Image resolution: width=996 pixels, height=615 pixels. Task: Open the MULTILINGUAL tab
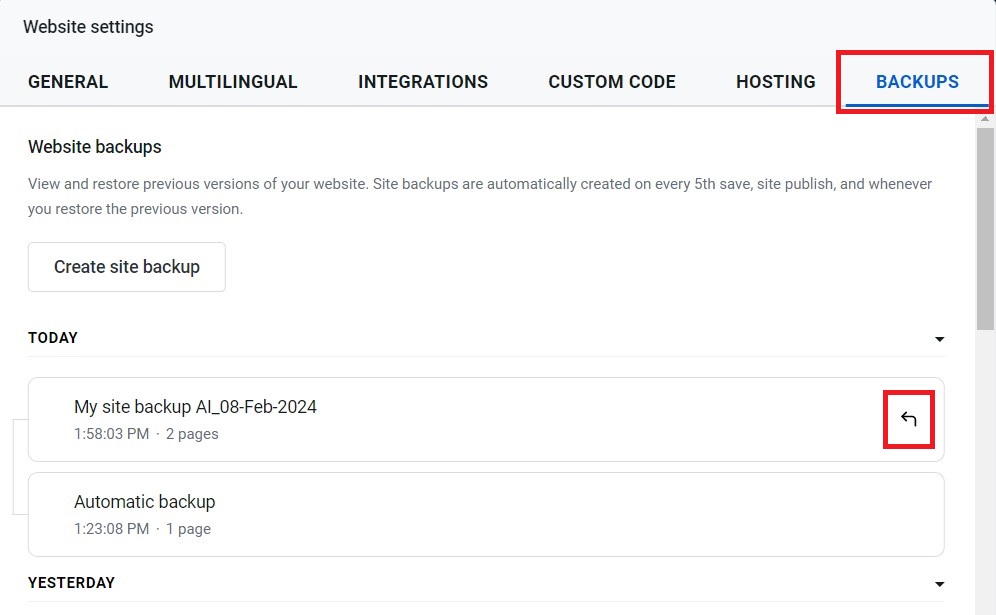pyautogui.click(x=233, y=82)
